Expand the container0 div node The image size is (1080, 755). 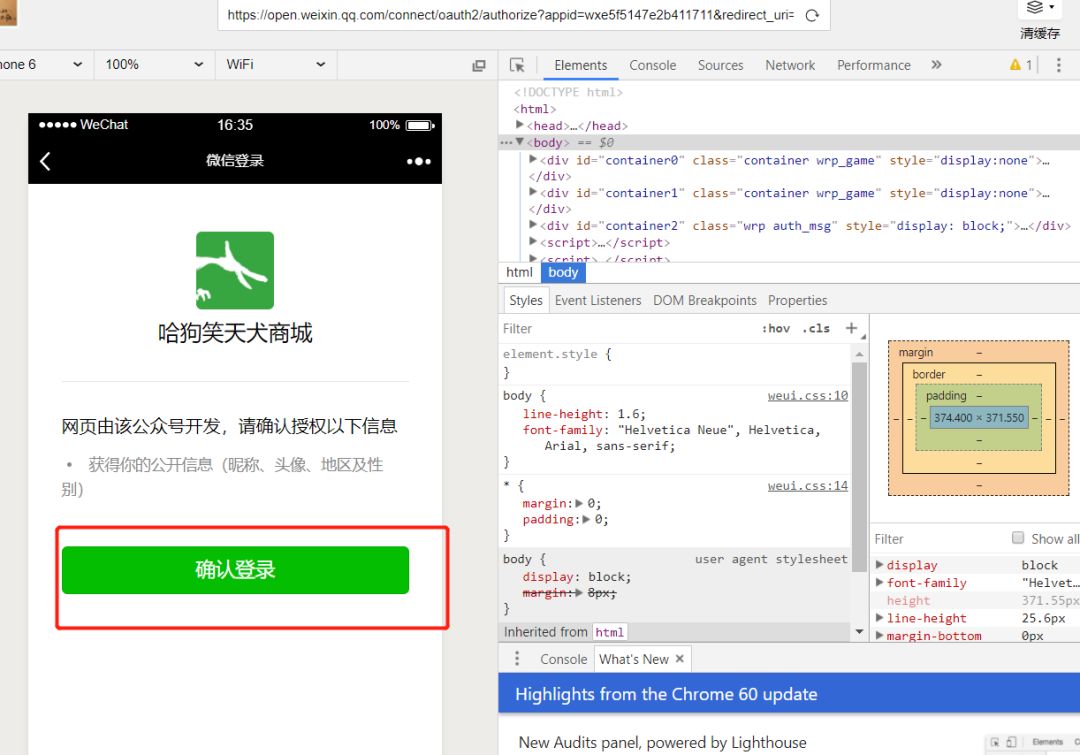coord(533,159)
